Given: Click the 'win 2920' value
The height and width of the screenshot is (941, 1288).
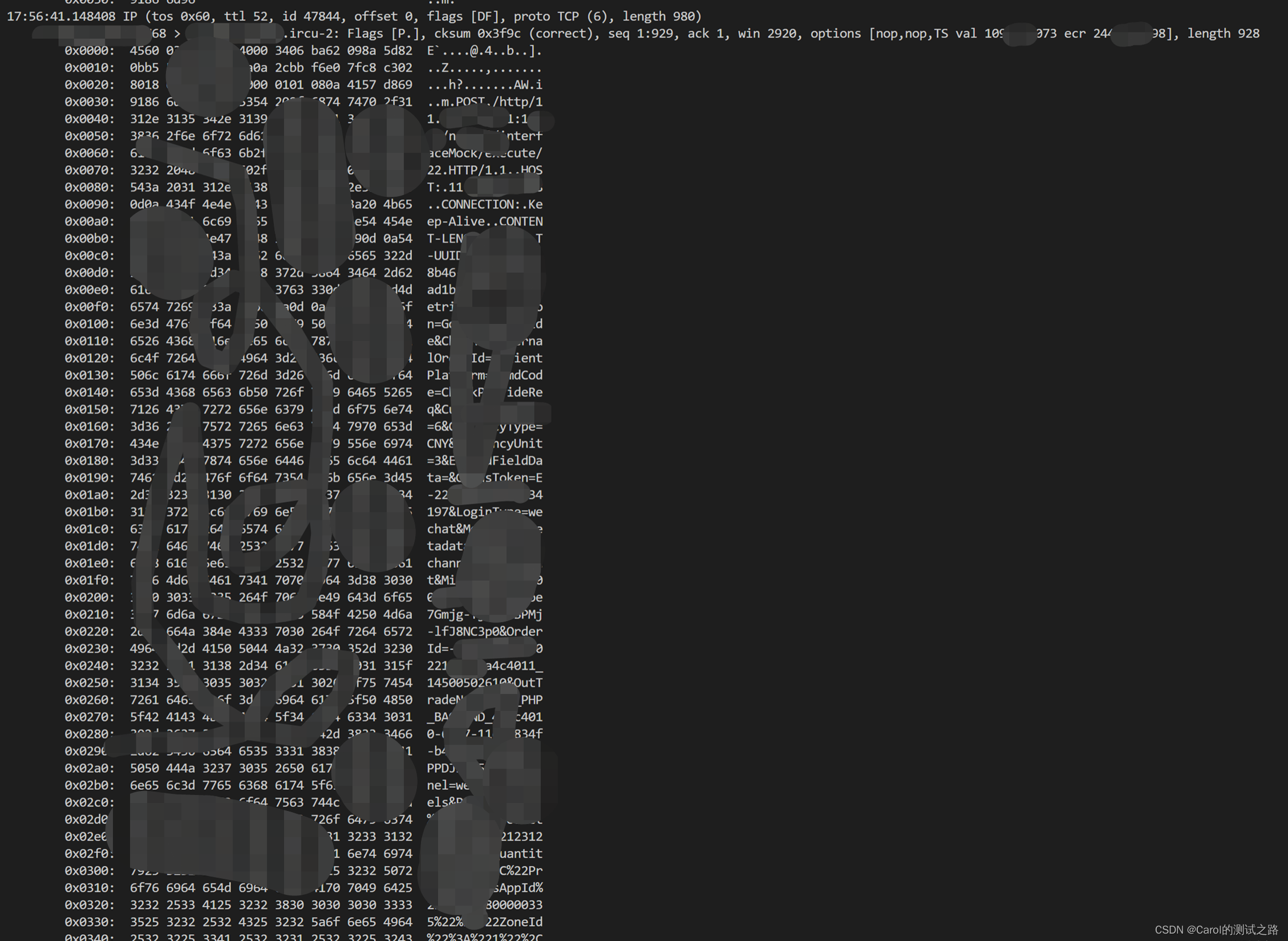Looking at the screenshot, I should [x=767, y=34].
